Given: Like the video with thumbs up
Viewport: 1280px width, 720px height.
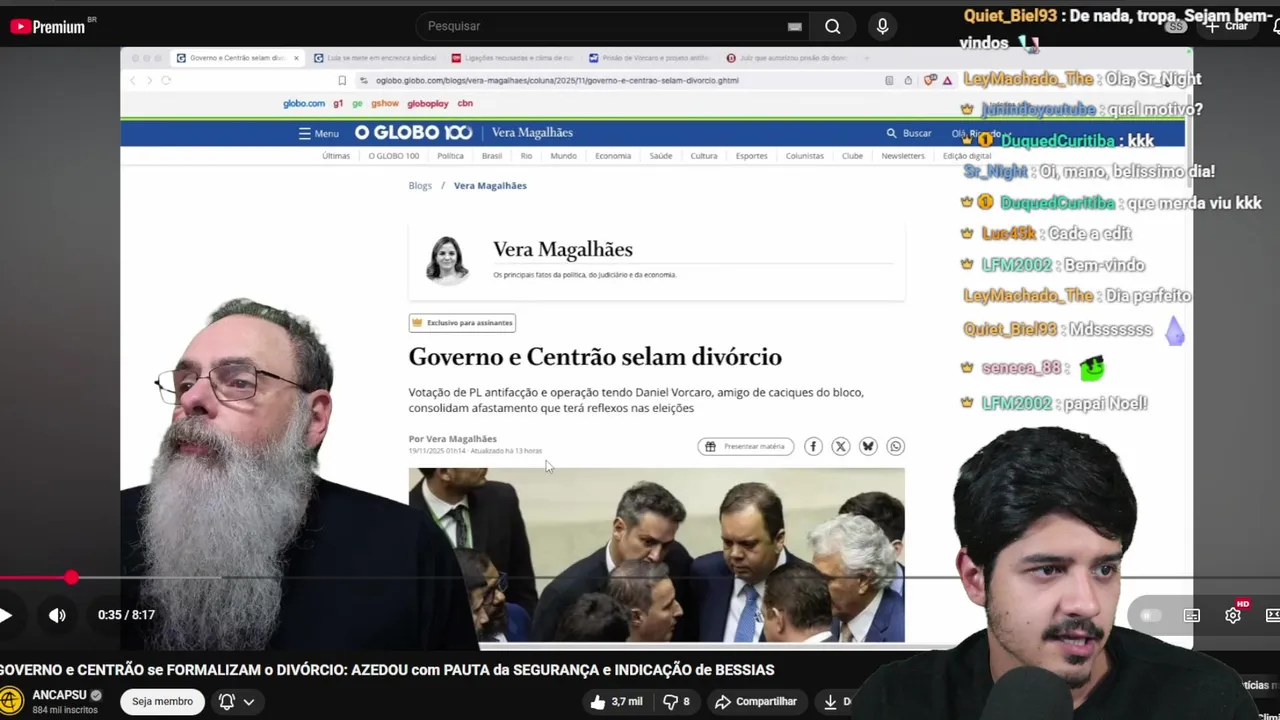Looking at the screenshot, I should [x=616, y=702].
